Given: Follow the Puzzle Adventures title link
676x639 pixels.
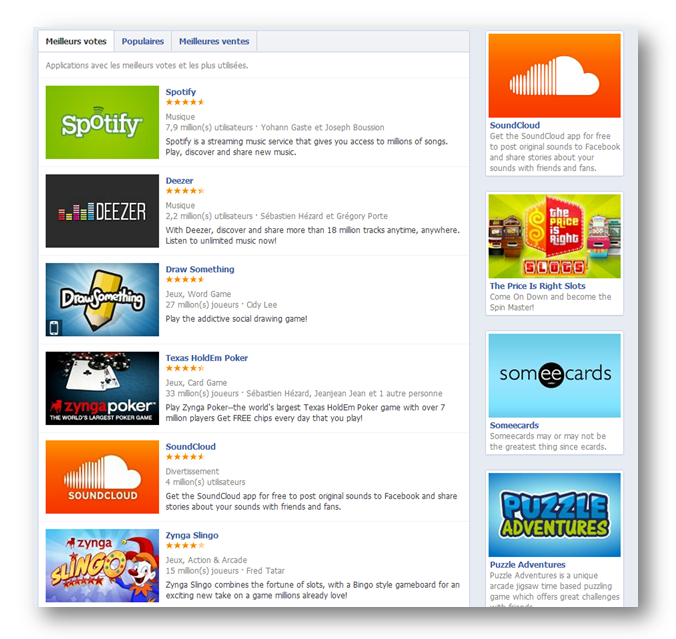Looking at the screenshot, I should [x=527, y=564].
